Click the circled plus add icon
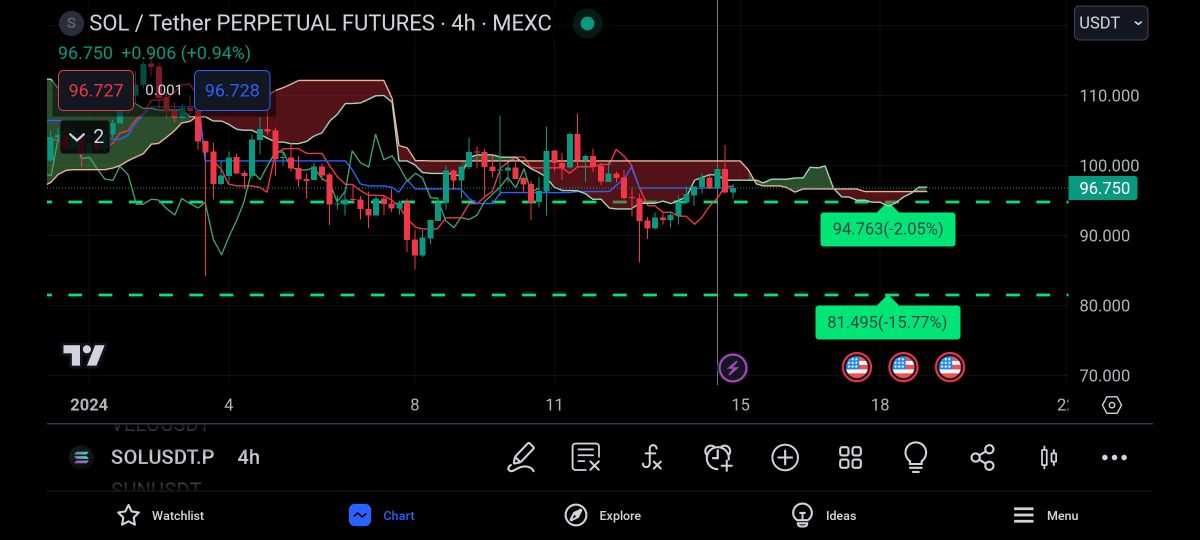Viewport: 1200px width, 540px height. coord(785,457)
